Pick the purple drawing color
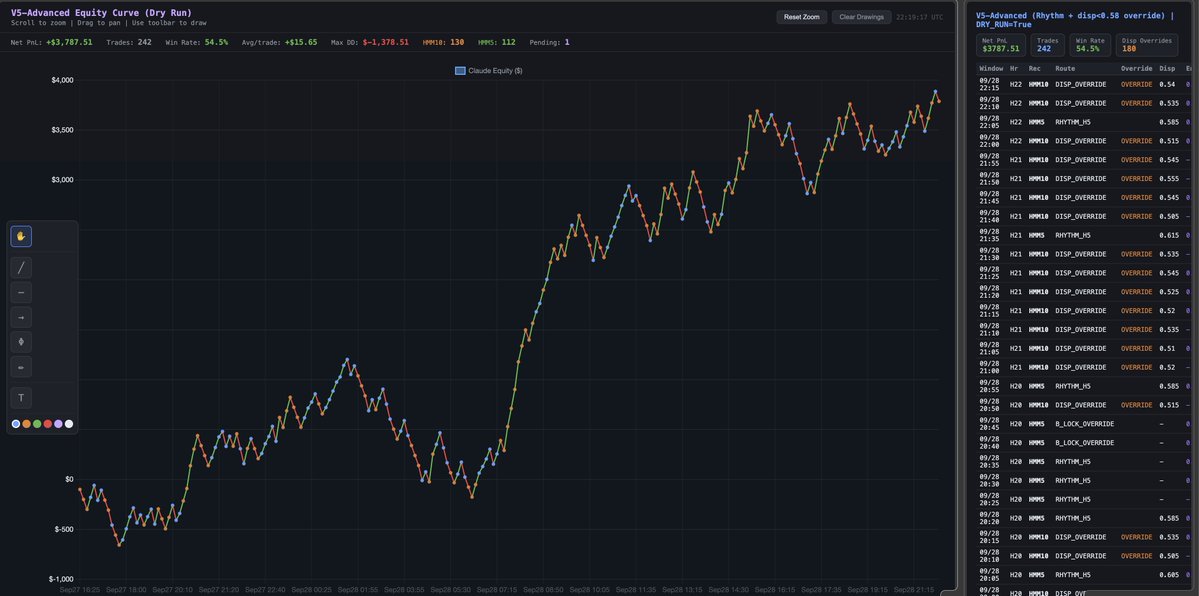Image resolution: width=1199 pixels, height=596 pixels. [58, 424]
